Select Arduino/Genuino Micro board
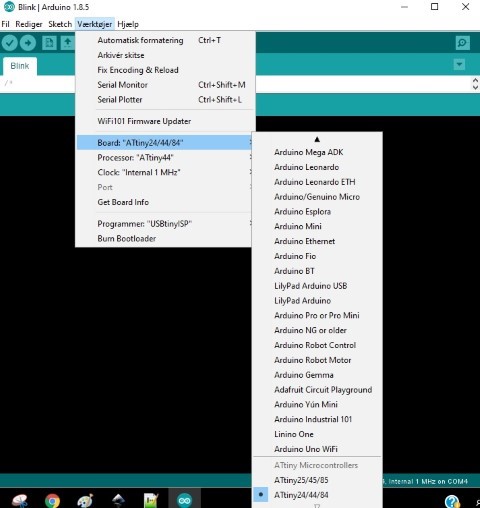 click(317, 197)
